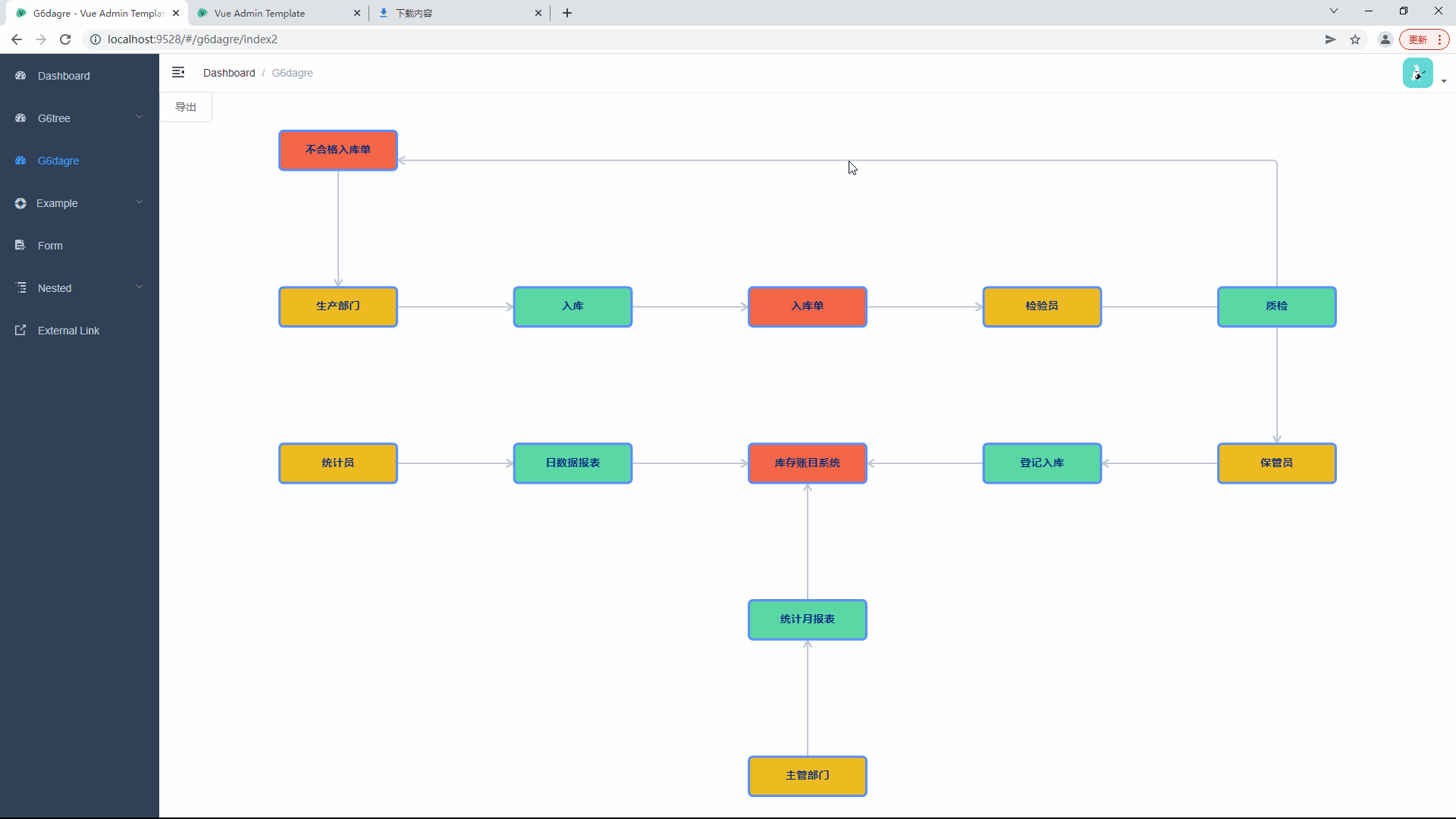
Task: Click the External Link navigation icon
Action: point(21,330)
